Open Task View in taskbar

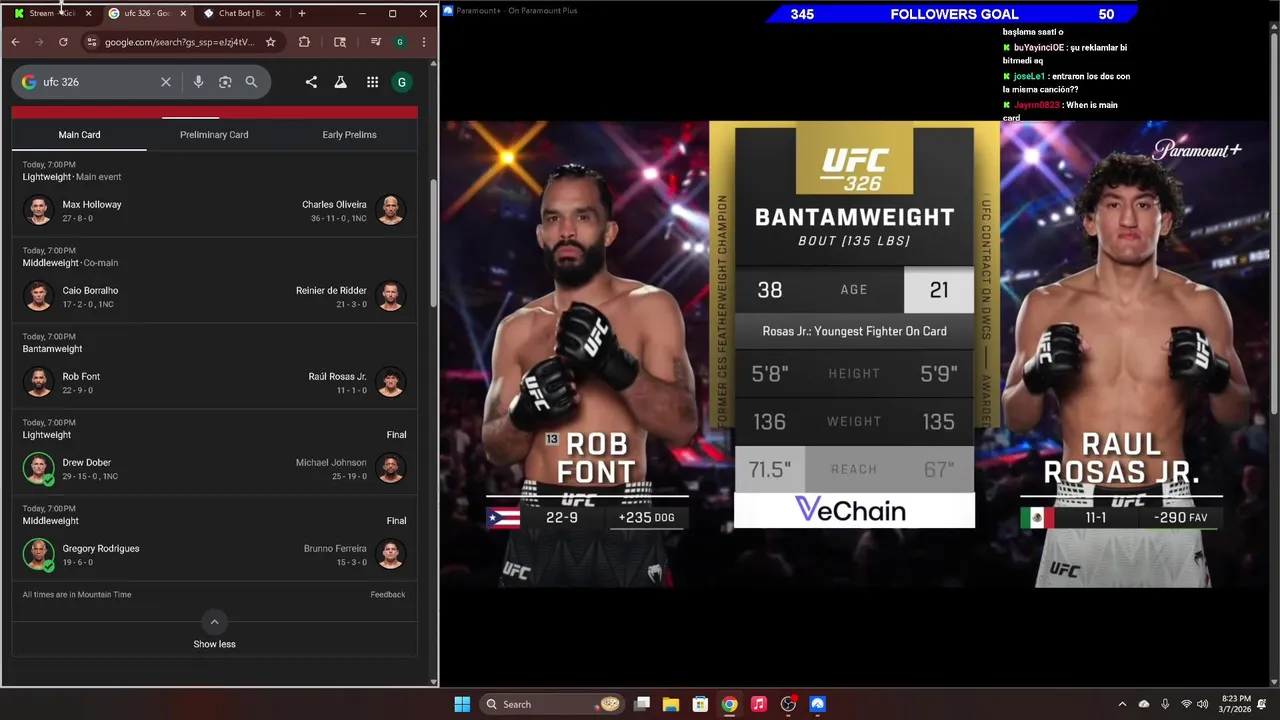coord(642,704)
